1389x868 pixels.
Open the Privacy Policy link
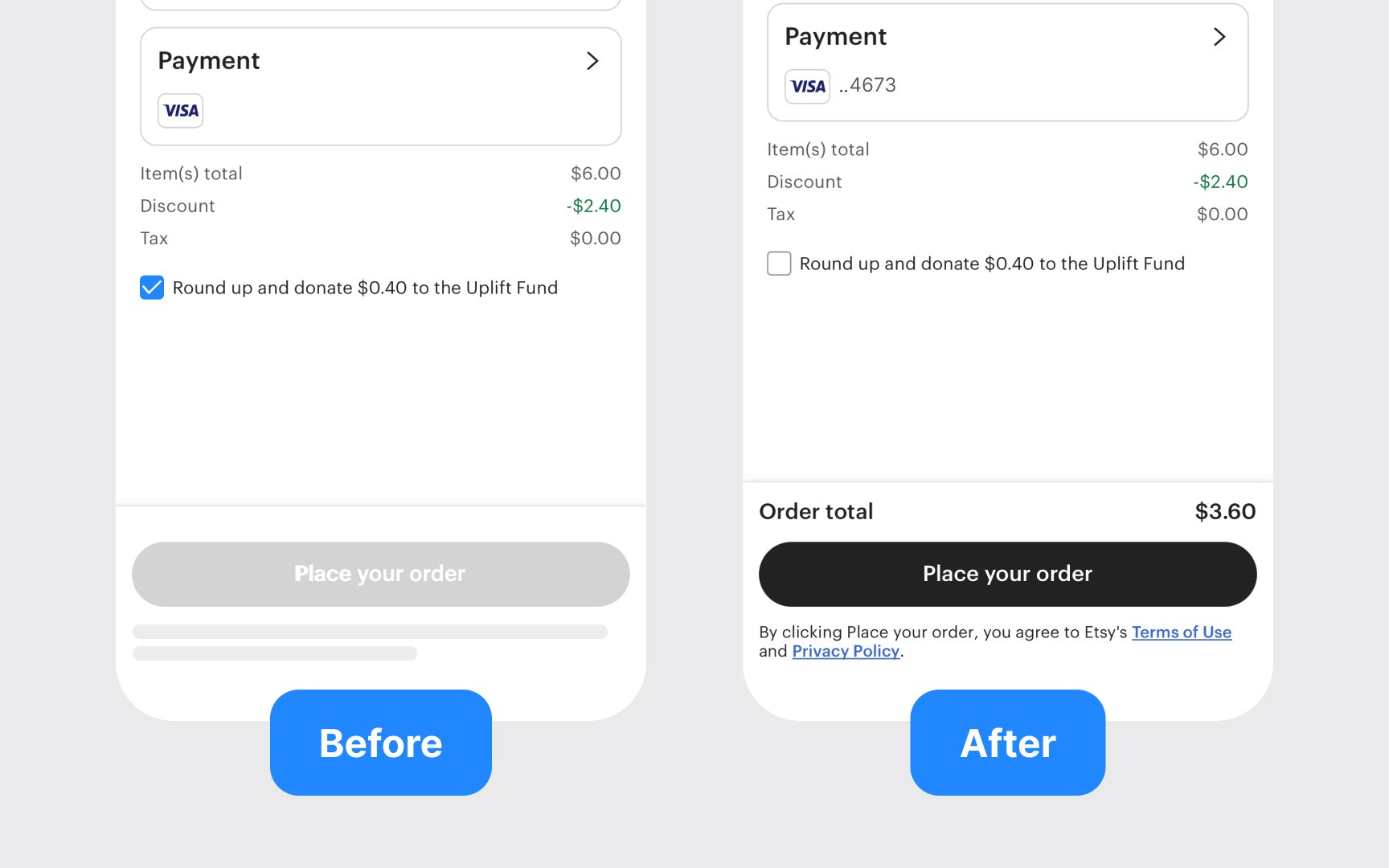point(846,651)
